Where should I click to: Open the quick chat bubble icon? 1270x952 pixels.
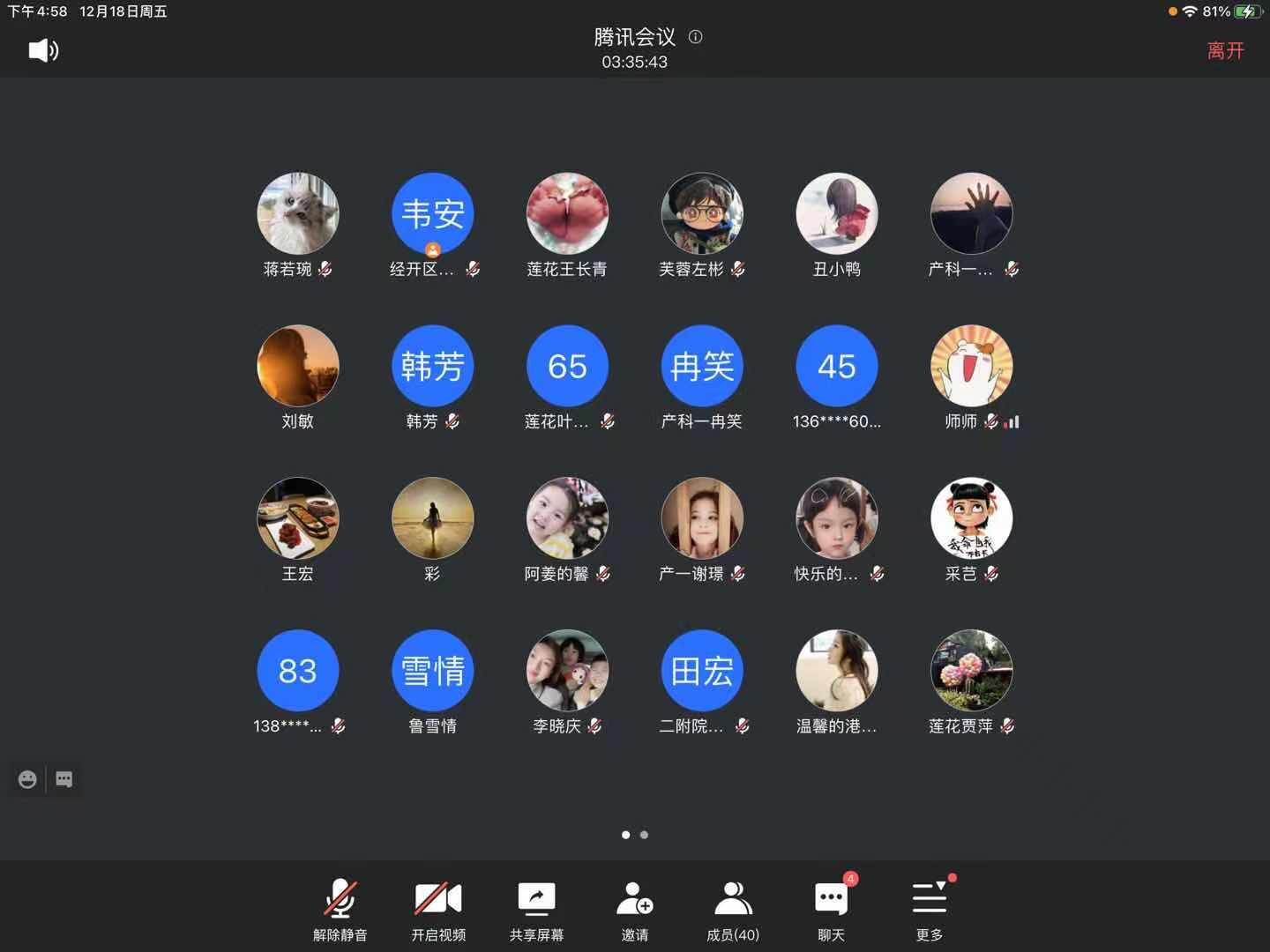click(64, 779)
